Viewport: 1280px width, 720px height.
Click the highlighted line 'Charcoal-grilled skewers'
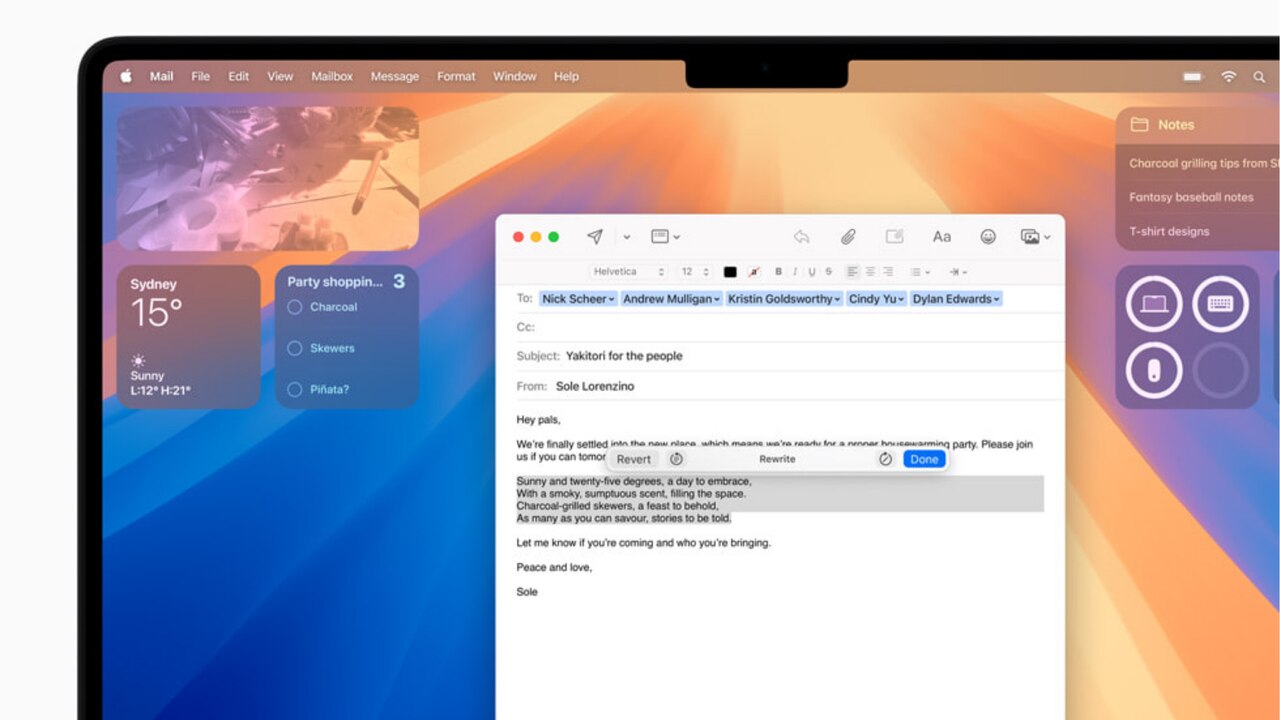(x=617, y=506)
